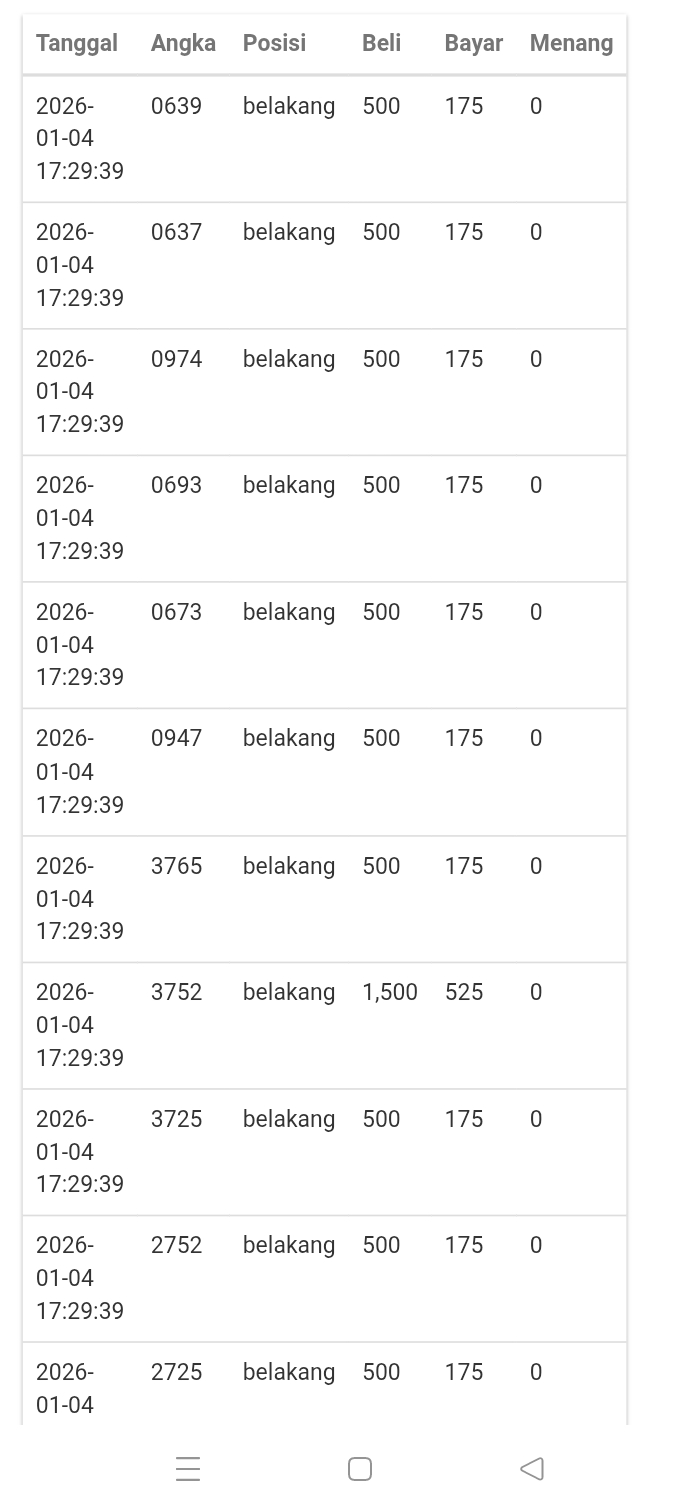Click the Tanggal column header

(77, 43)
